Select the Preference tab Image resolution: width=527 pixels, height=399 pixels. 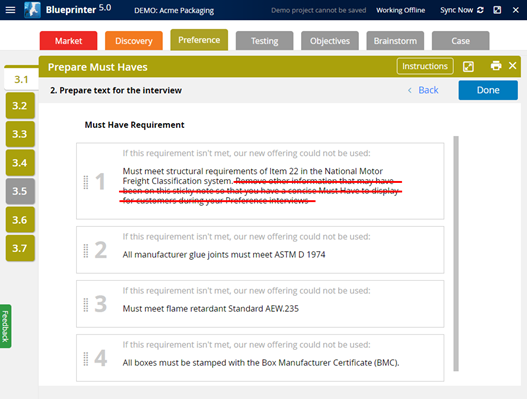tap(199, 40)
